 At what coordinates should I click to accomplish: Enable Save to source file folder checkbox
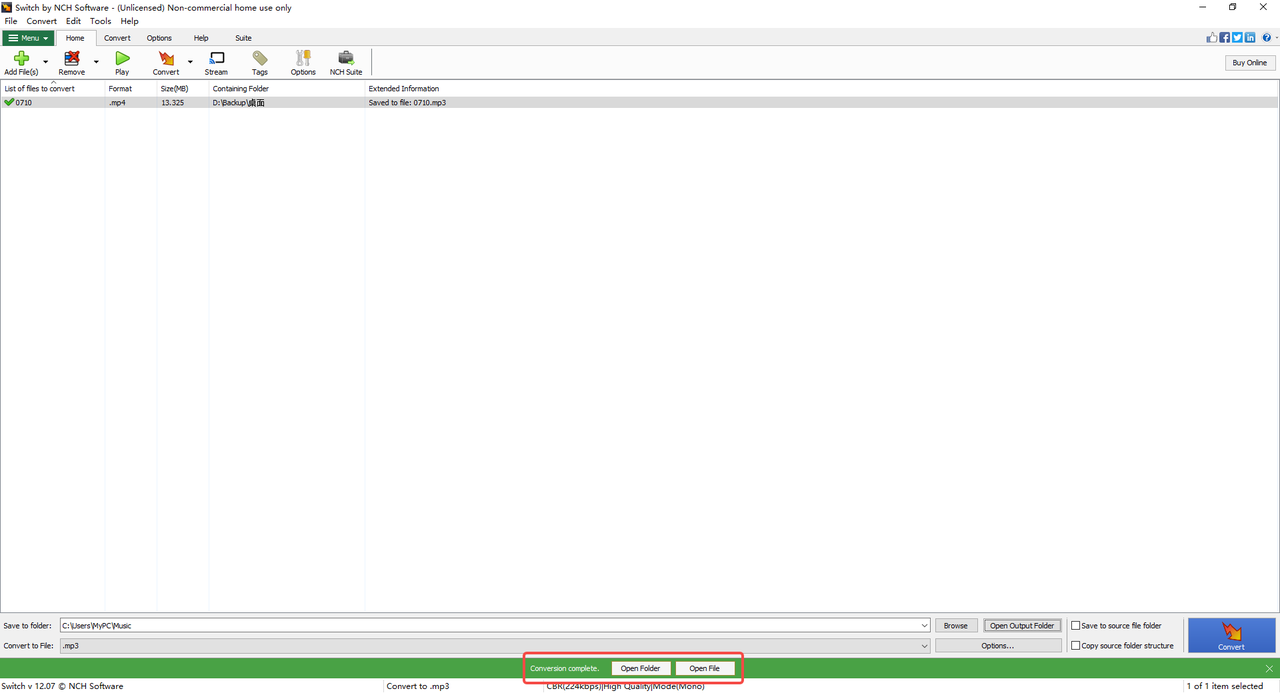tap(1076, 626)
